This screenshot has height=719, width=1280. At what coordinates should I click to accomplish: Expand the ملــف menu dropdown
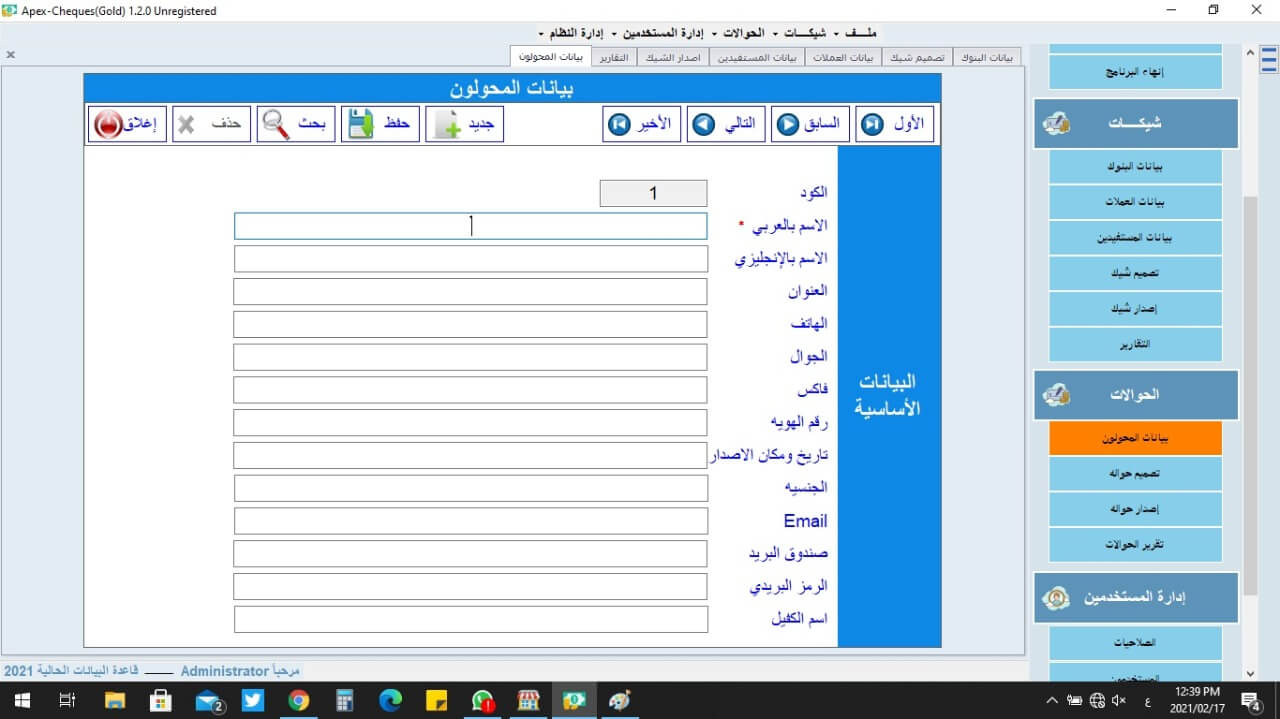point(861,32)
